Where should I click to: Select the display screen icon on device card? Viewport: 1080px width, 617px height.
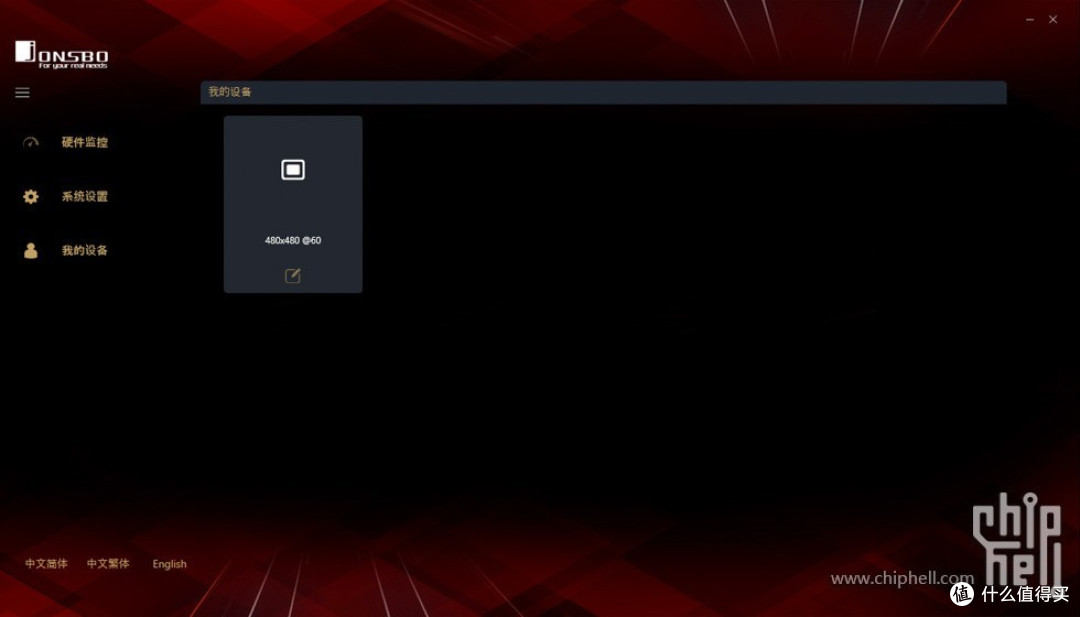(293, 169)
